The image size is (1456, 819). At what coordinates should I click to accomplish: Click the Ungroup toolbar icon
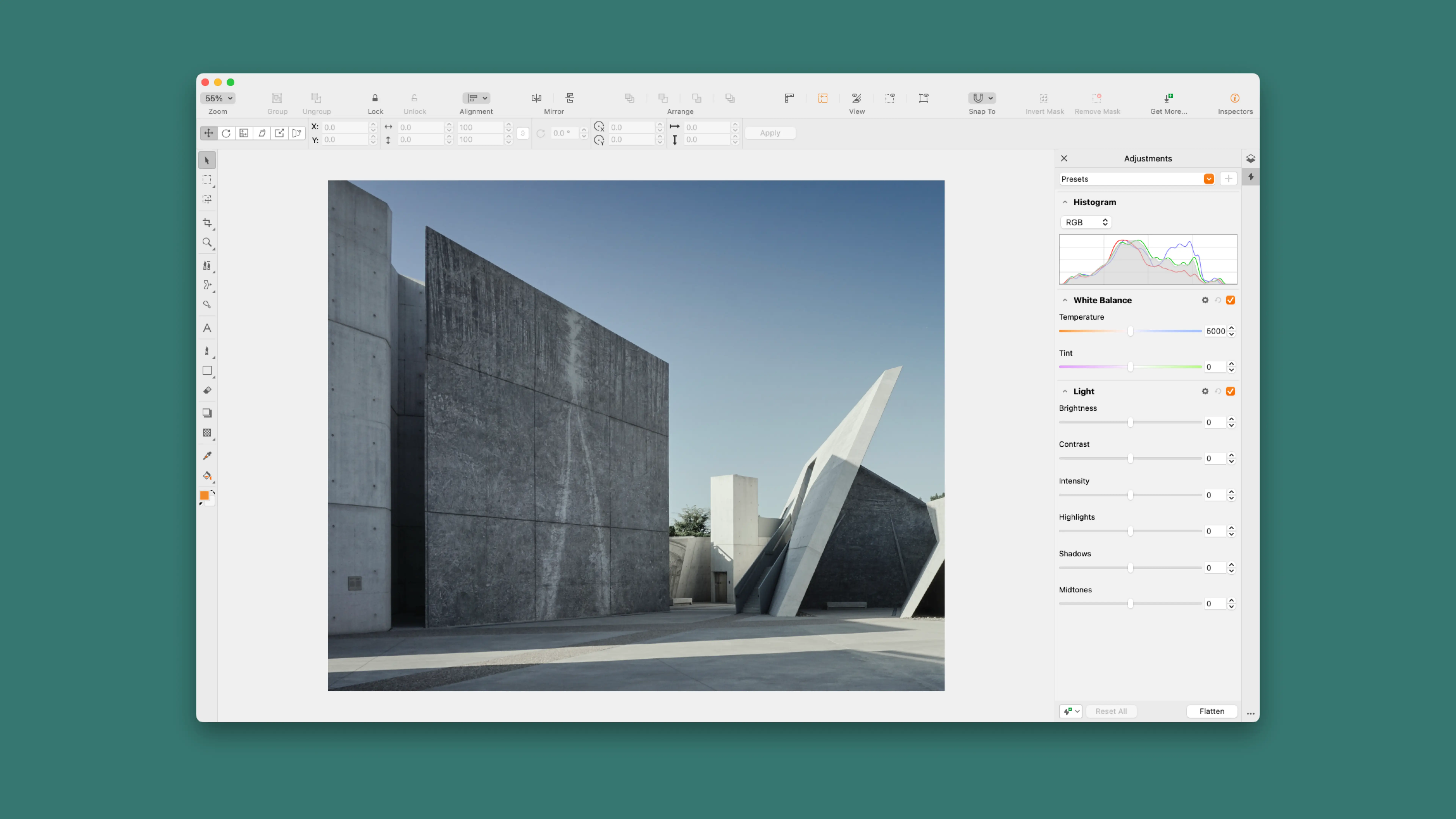click(x=317, y=98)
